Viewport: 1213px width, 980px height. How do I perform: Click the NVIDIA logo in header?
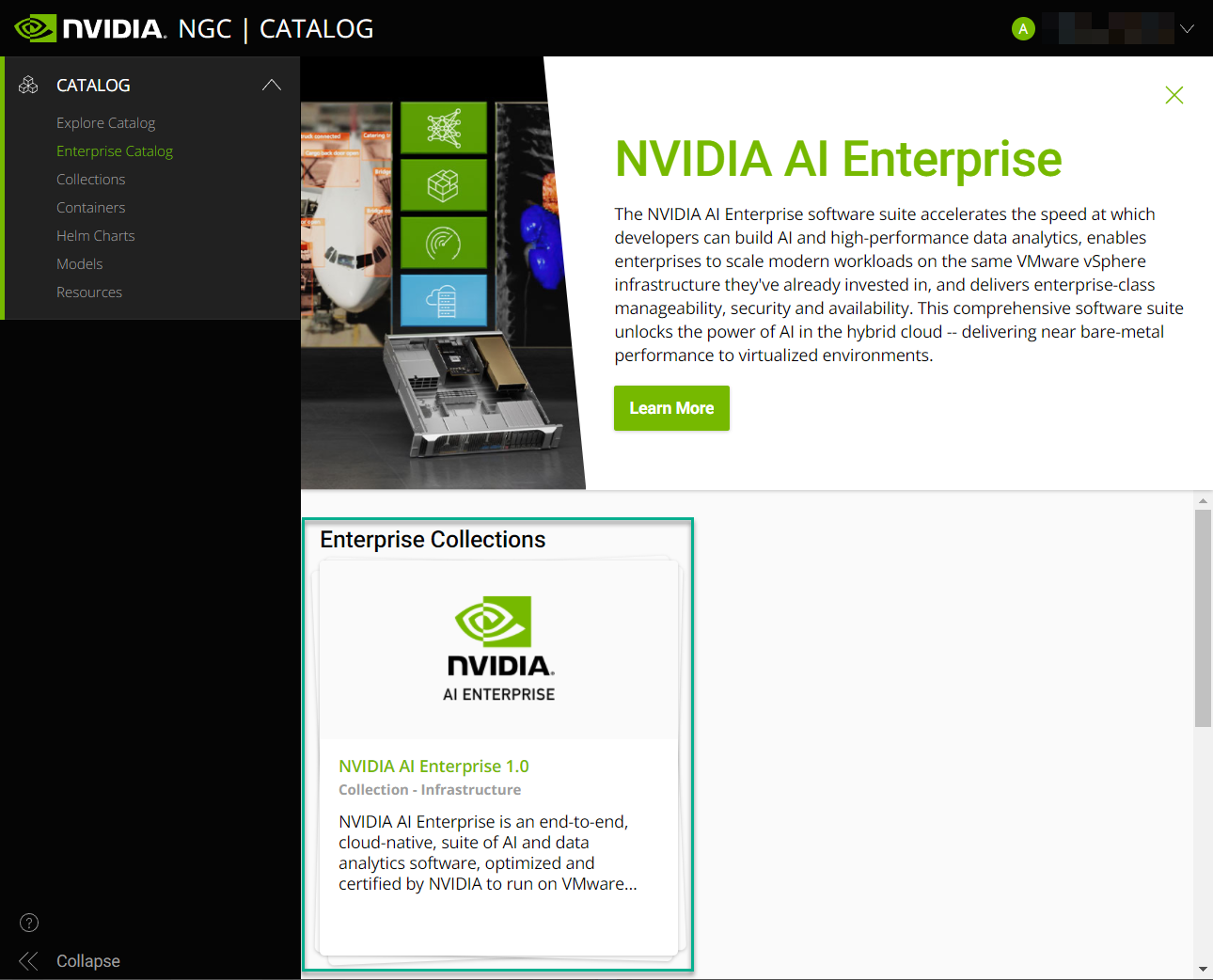90,28
